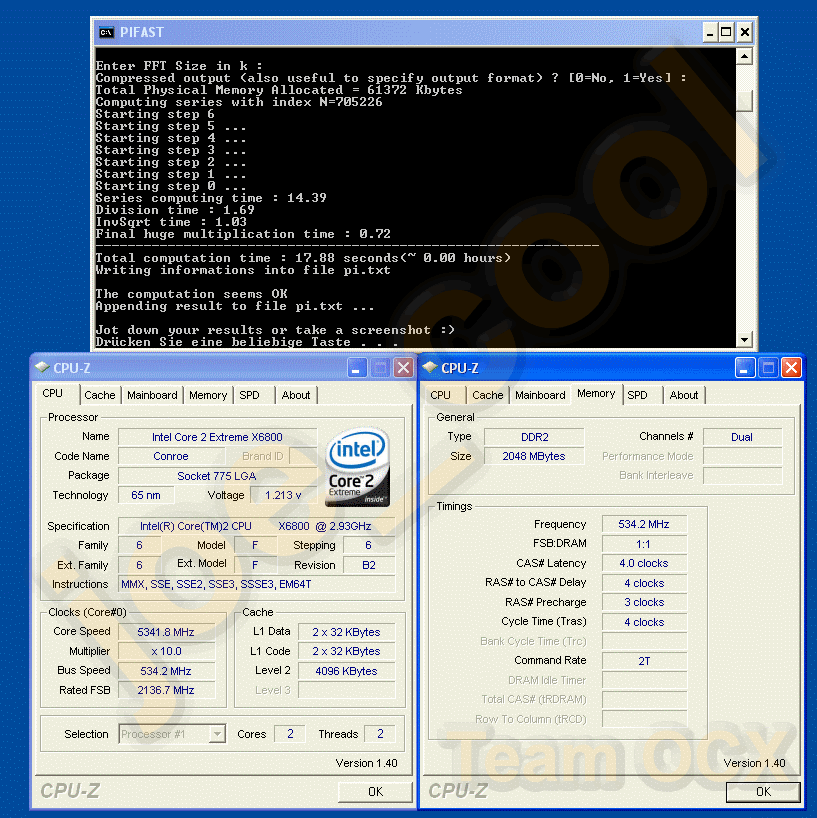Click the L1 Data value 2 x 32 KBytes
817x818 pixels.
pyautogui.click(x=346, y=632)
